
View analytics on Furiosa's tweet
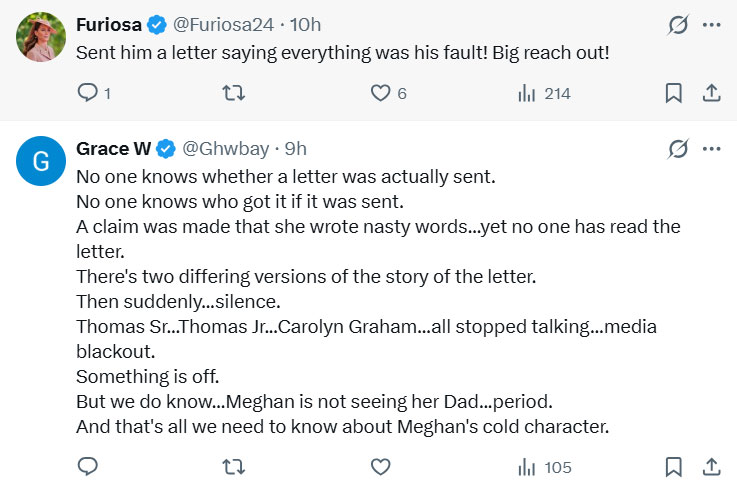(527, 93)
